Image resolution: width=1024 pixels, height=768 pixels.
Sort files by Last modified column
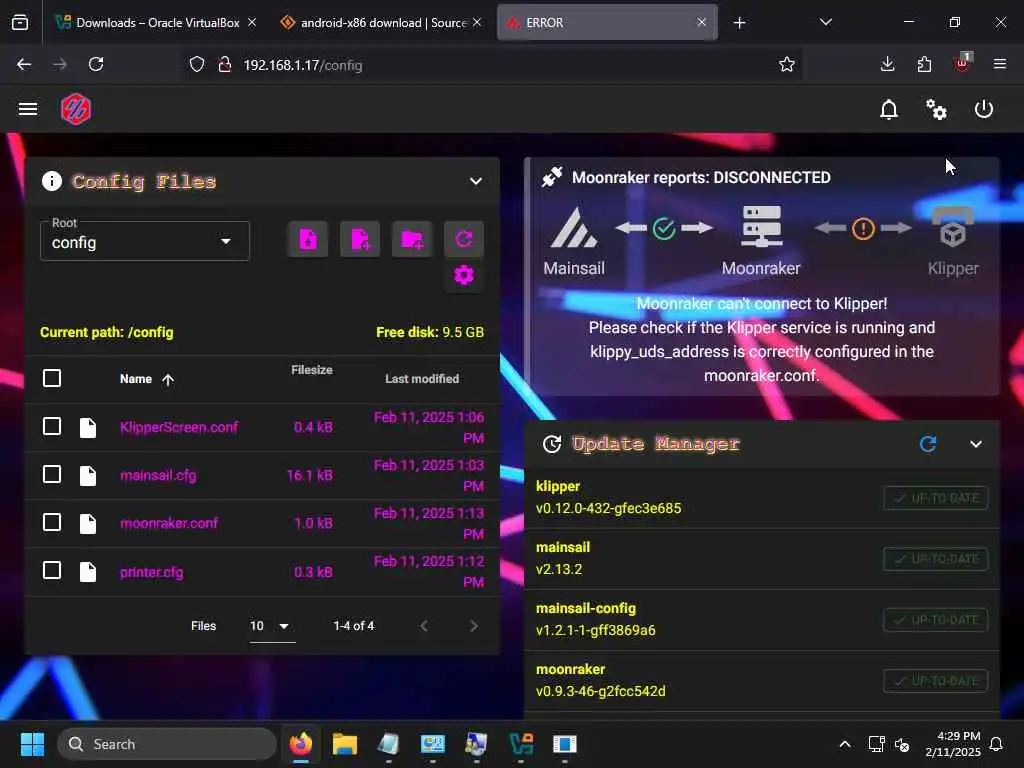click(x=422, y=379)
